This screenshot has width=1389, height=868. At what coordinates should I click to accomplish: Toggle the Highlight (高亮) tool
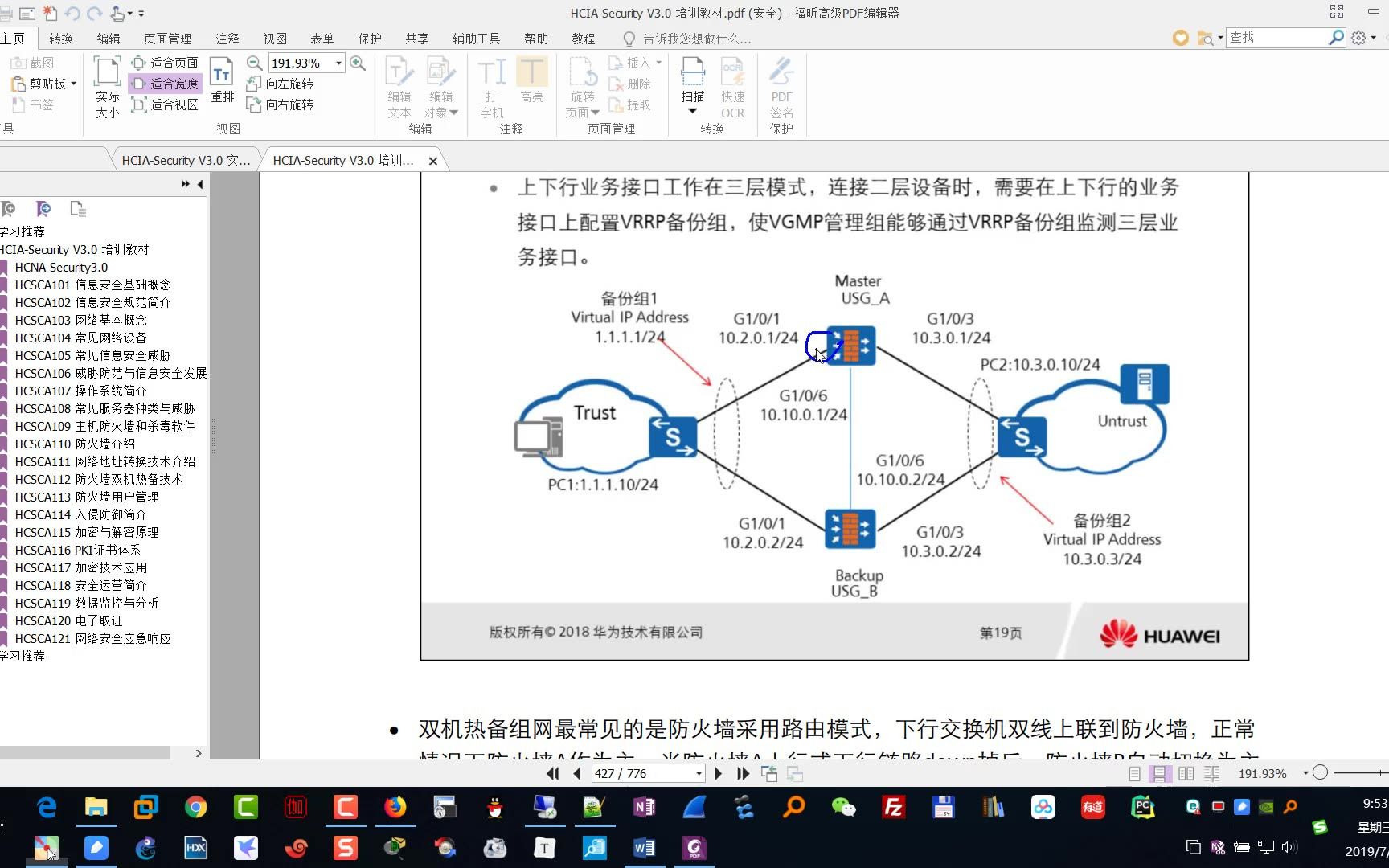tap(531, 80)
